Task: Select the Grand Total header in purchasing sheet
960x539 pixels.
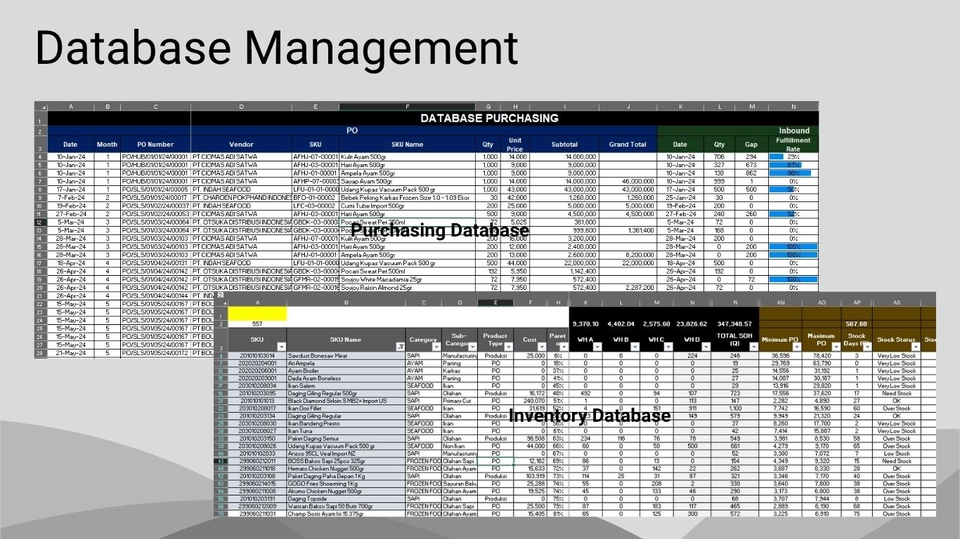Action: (628, 144)
